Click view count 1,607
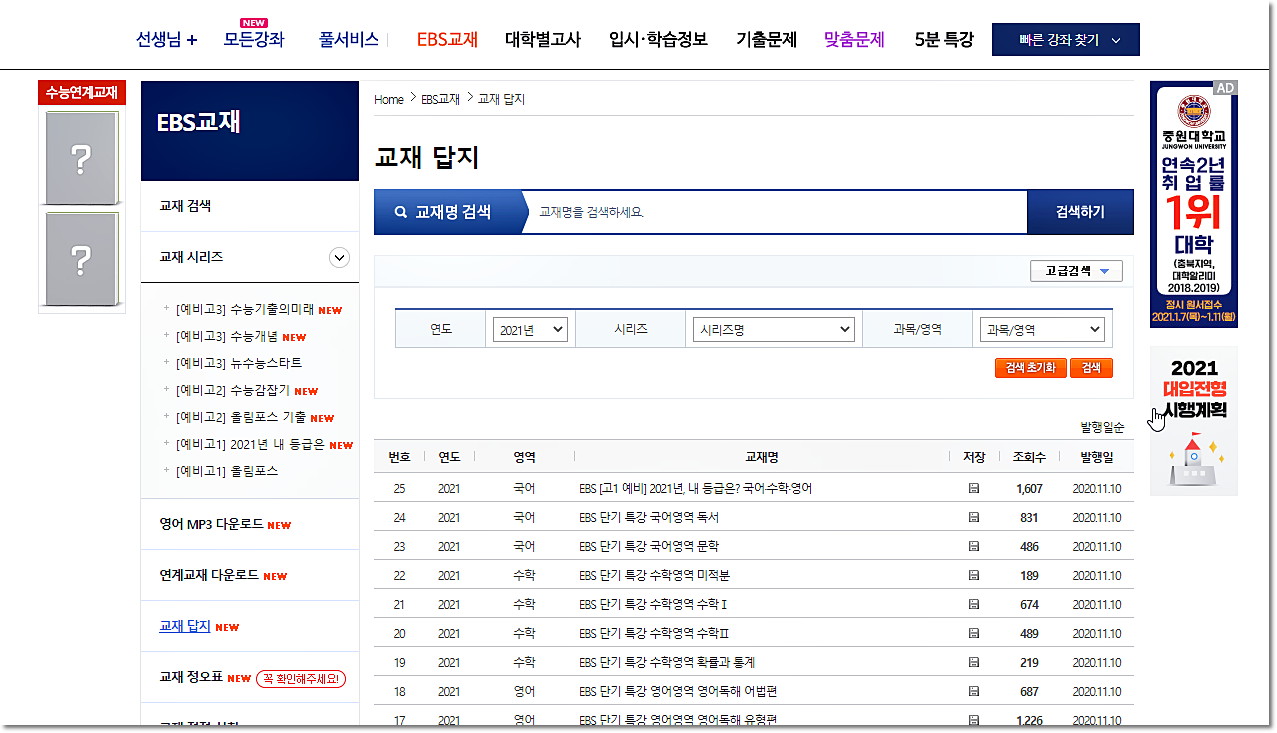 click(x=1029, y=489)
